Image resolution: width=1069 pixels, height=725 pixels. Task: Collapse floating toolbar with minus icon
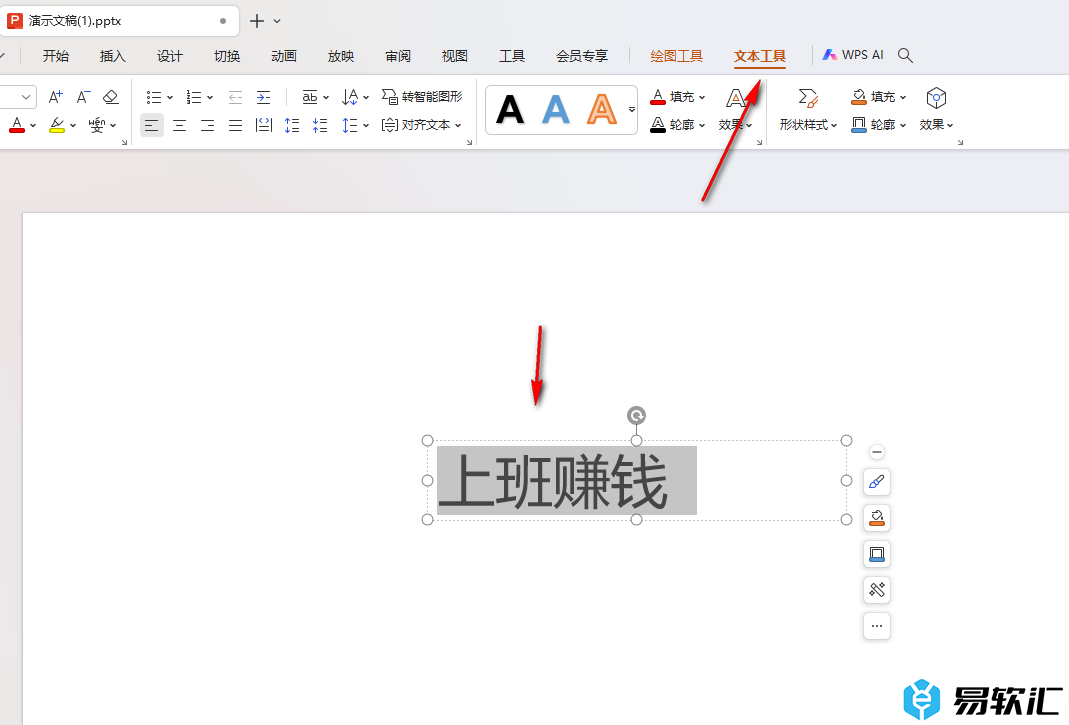pyautogui.click(x=877, y=452)
